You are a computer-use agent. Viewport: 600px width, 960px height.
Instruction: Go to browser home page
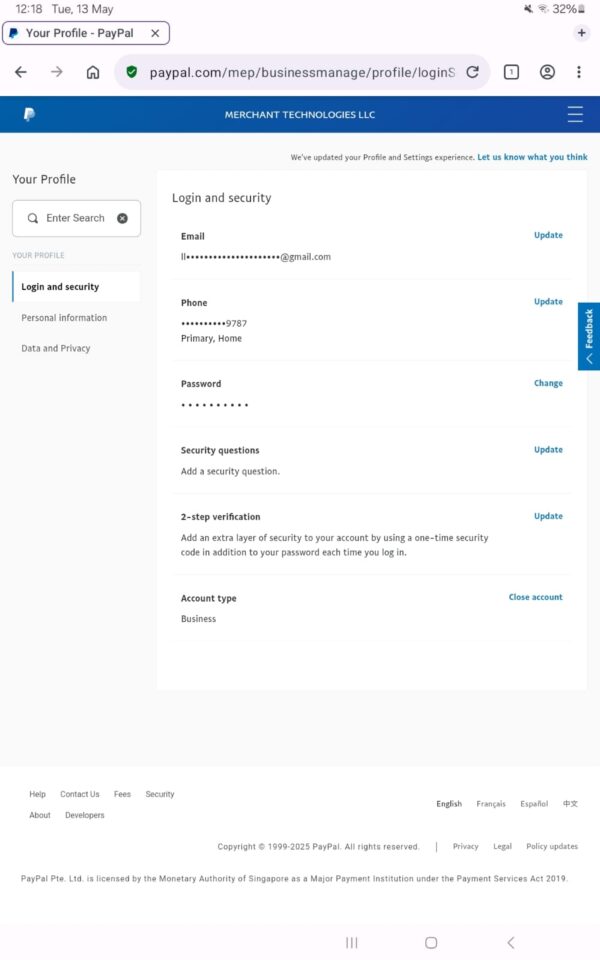coord(93,72)
